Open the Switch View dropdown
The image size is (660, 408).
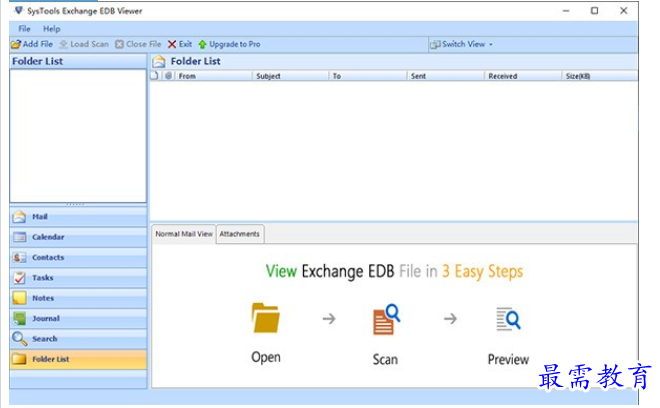point(462,45)
